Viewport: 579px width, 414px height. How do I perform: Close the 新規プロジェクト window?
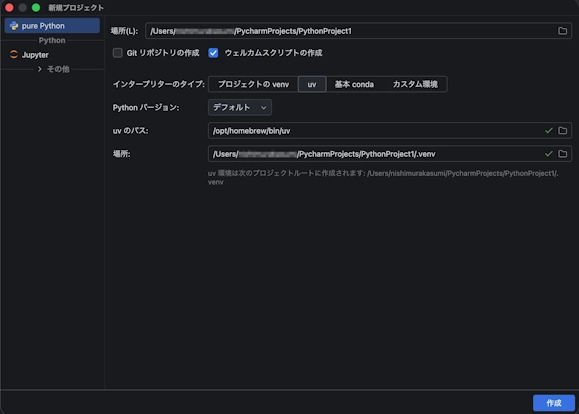(x=9, y=7)
